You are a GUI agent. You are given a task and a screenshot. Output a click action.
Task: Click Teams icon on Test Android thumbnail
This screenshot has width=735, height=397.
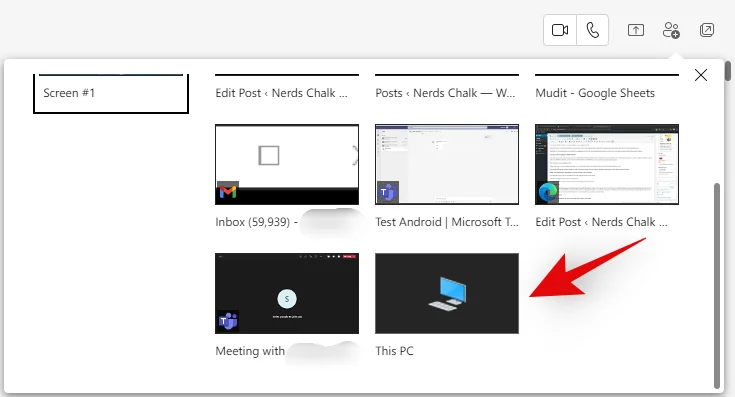(388, 192)
